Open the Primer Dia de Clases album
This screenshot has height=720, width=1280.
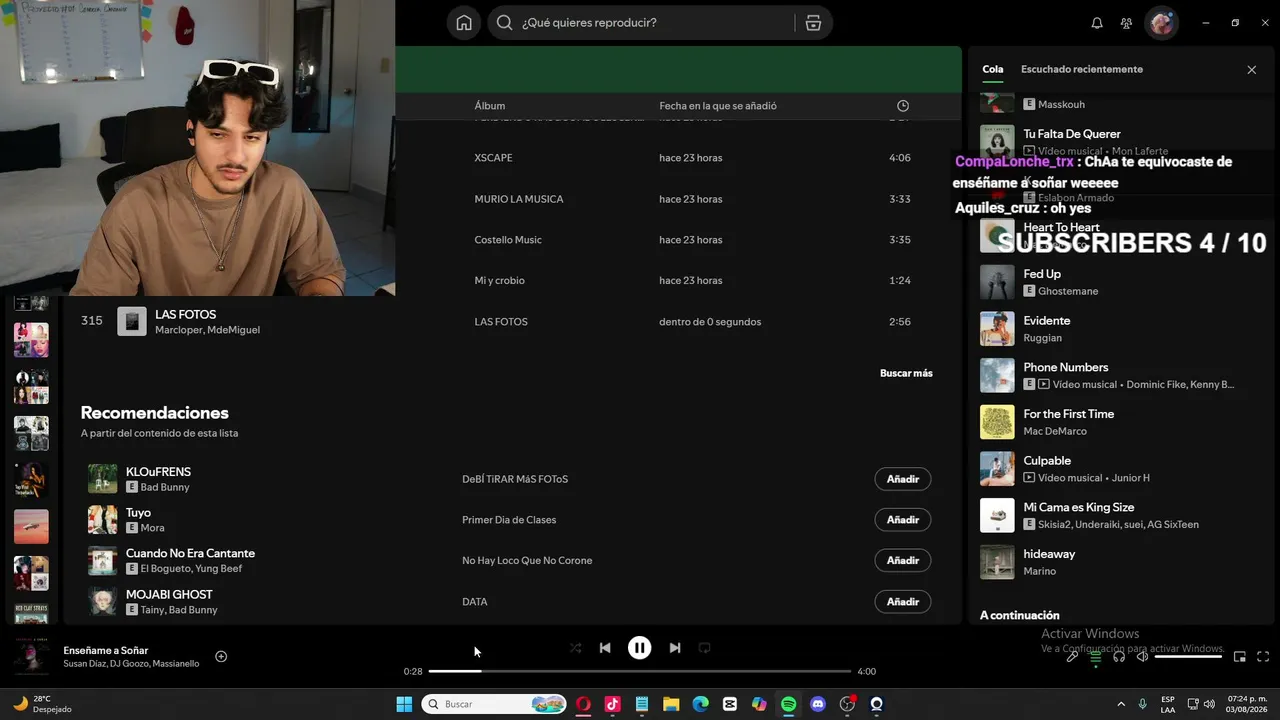point(509,520)
